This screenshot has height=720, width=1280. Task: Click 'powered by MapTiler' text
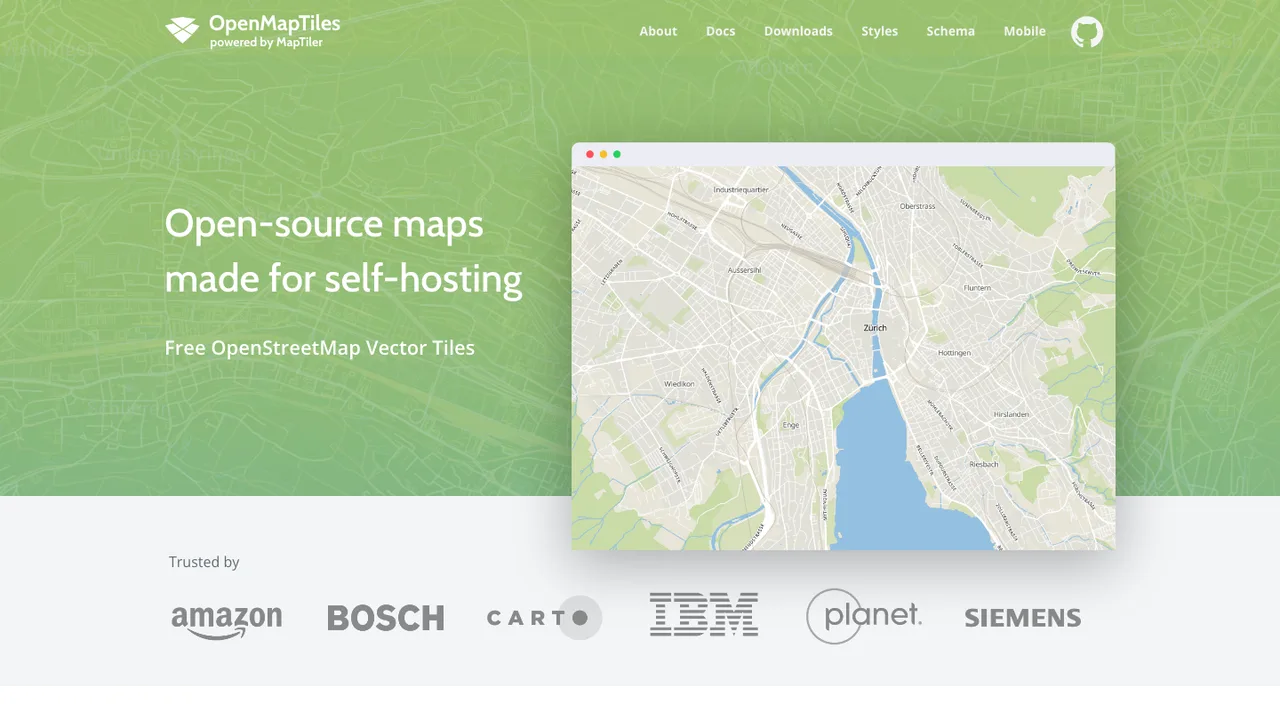pos(266,43)
